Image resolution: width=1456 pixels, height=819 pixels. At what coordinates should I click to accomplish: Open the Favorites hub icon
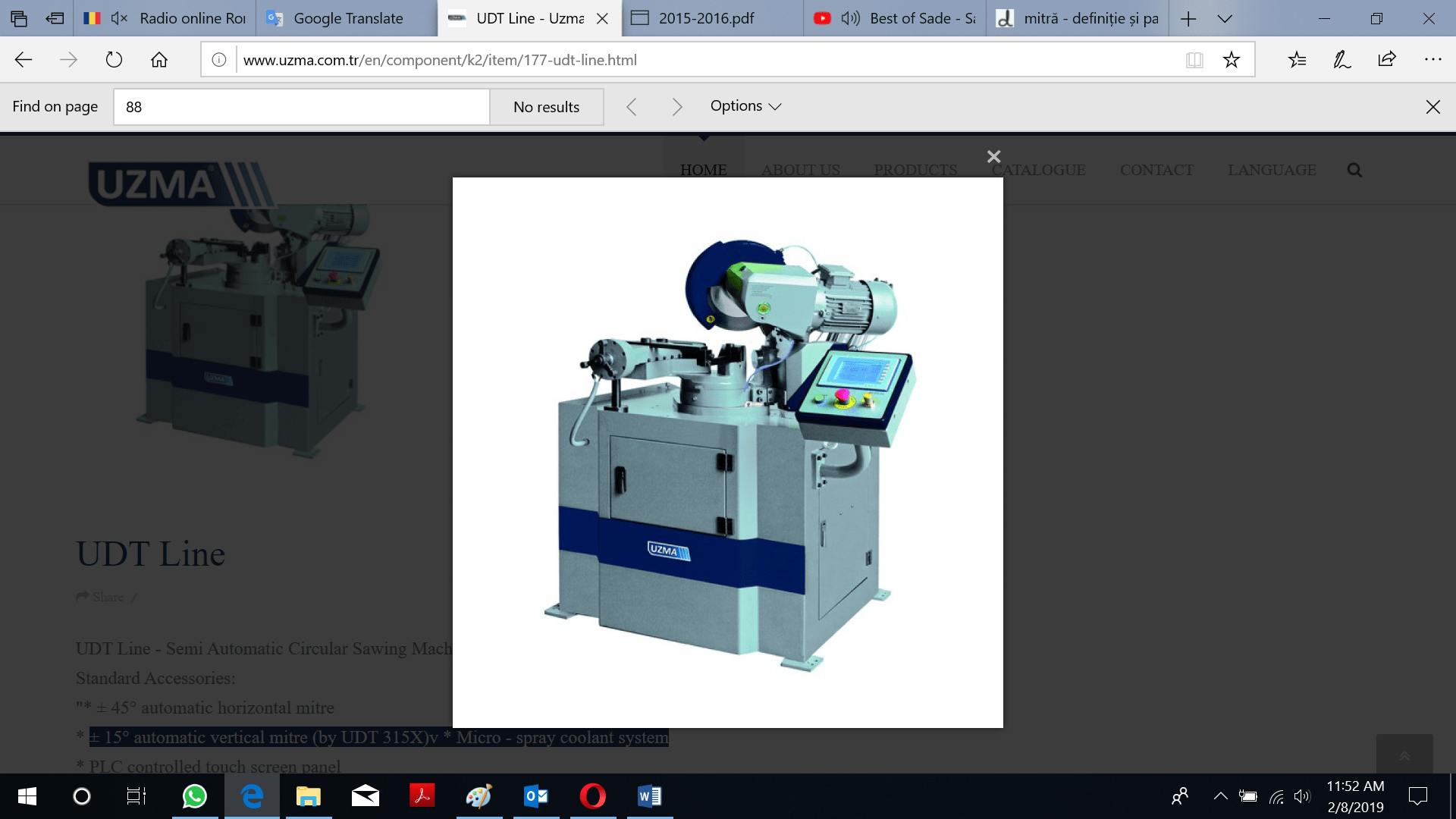tap(1297, 60)
